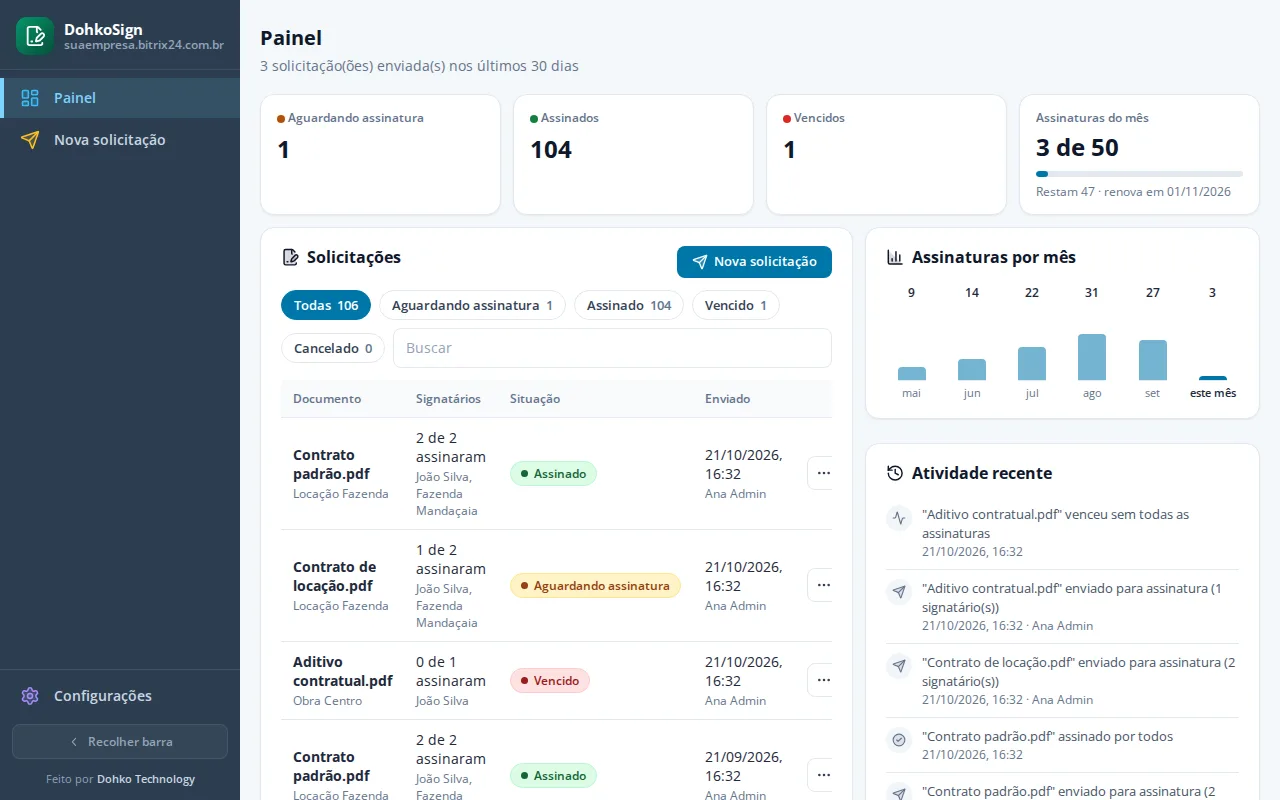This screenshot has width=1280, height=800.
Task: Click the Aguardando assinatura status badge
Action: pyautogui.click(x=595, y=585)
